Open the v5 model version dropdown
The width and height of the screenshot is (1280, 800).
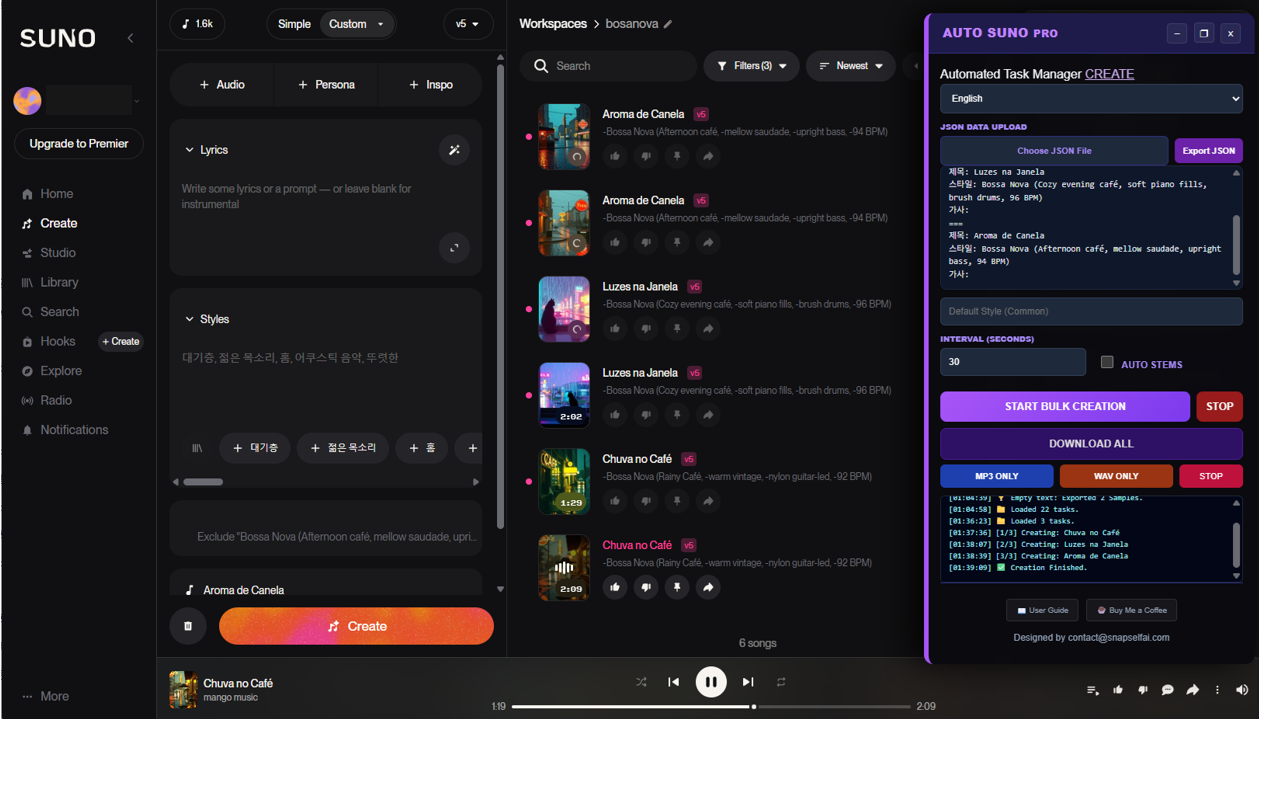pos(468,24)
